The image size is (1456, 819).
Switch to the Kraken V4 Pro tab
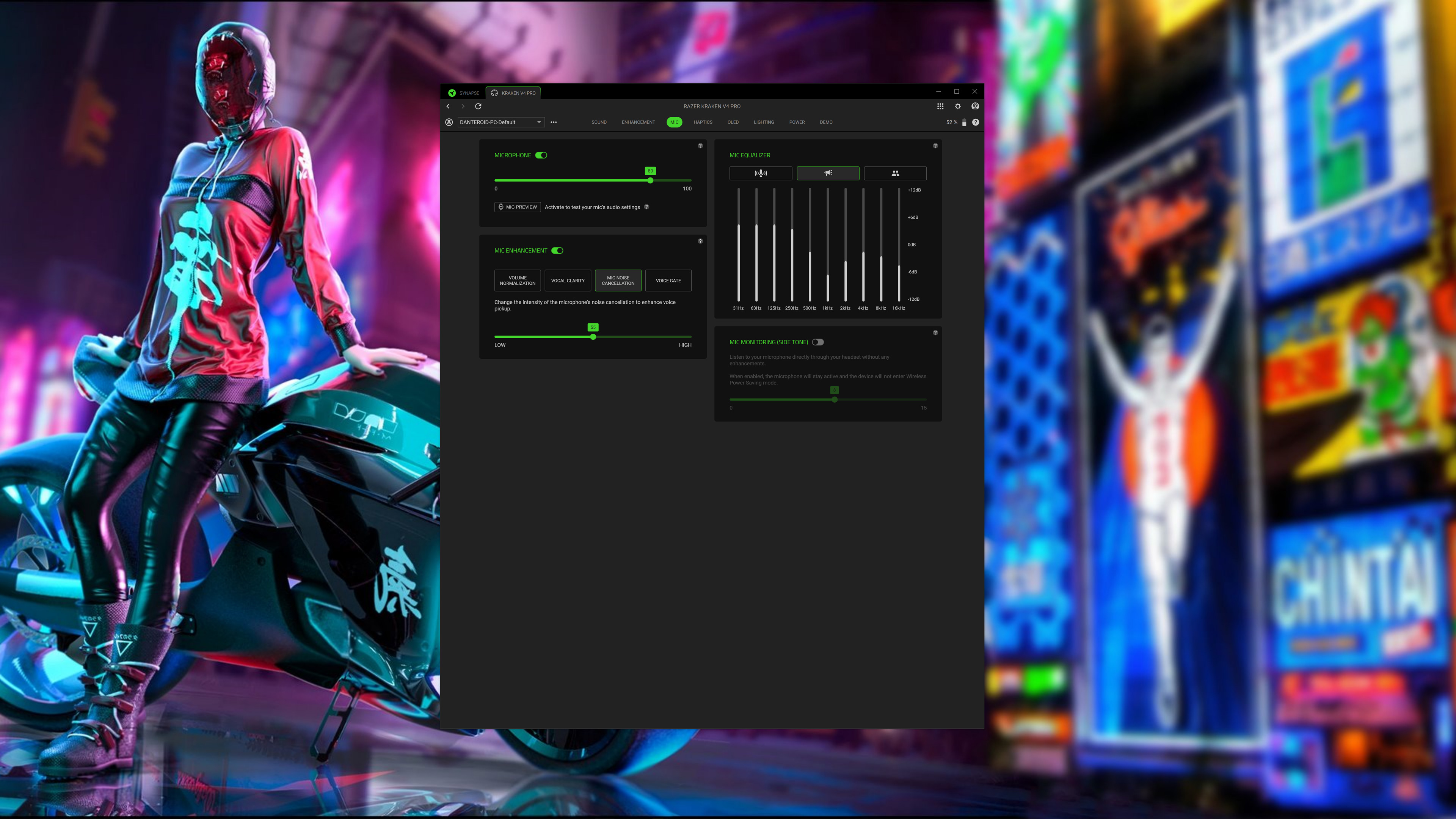pyautogui.click(x=513, y=93)
